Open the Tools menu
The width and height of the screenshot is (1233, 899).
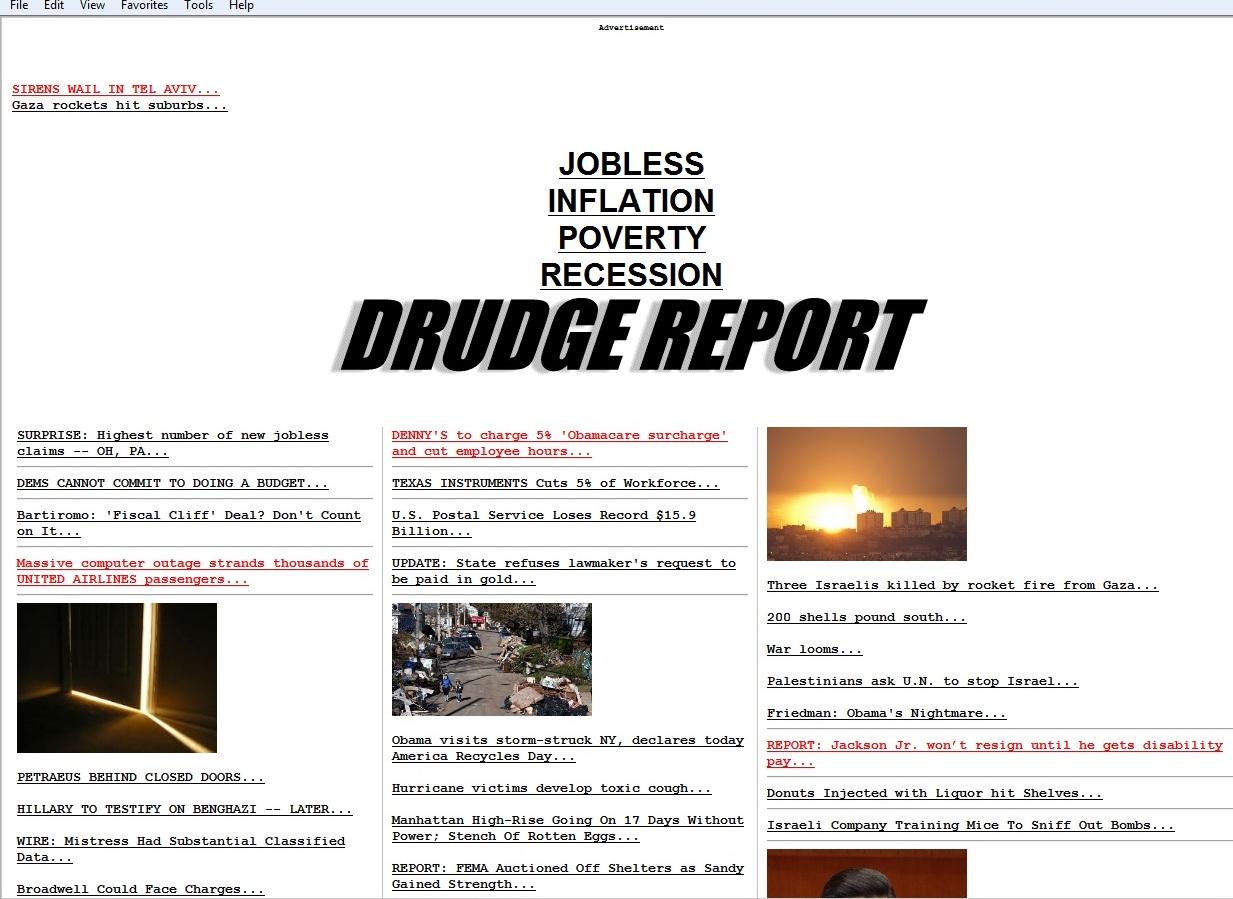[x=199, y=6]
